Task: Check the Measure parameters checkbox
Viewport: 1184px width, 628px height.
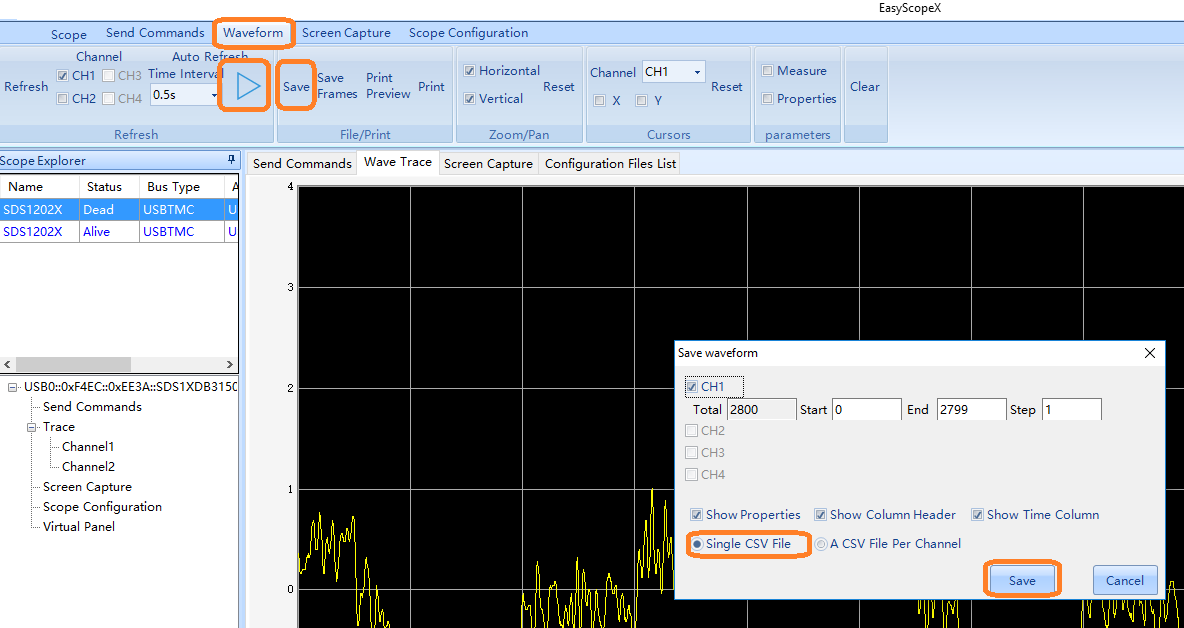Action: (768, 71)
